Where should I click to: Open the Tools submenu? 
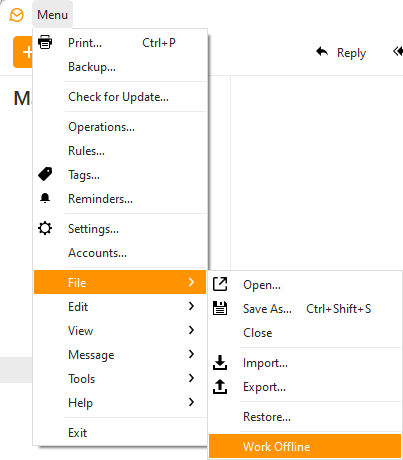[120, 378]
